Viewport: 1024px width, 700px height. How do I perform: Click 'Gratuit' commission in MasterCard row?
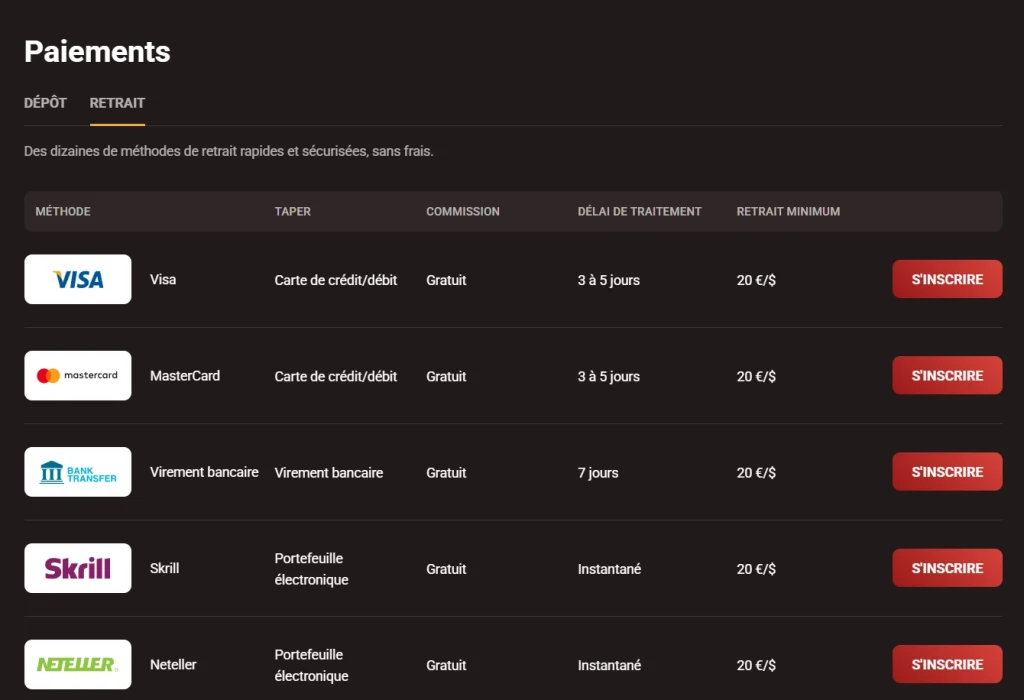coord(446,376)
